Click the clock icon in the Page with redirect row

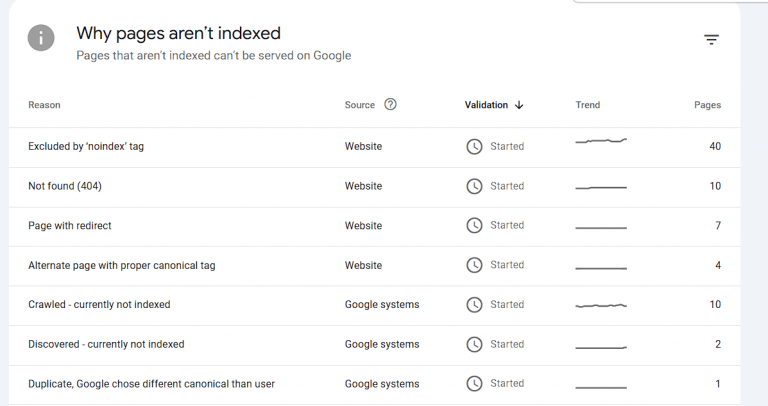[475, 226]
